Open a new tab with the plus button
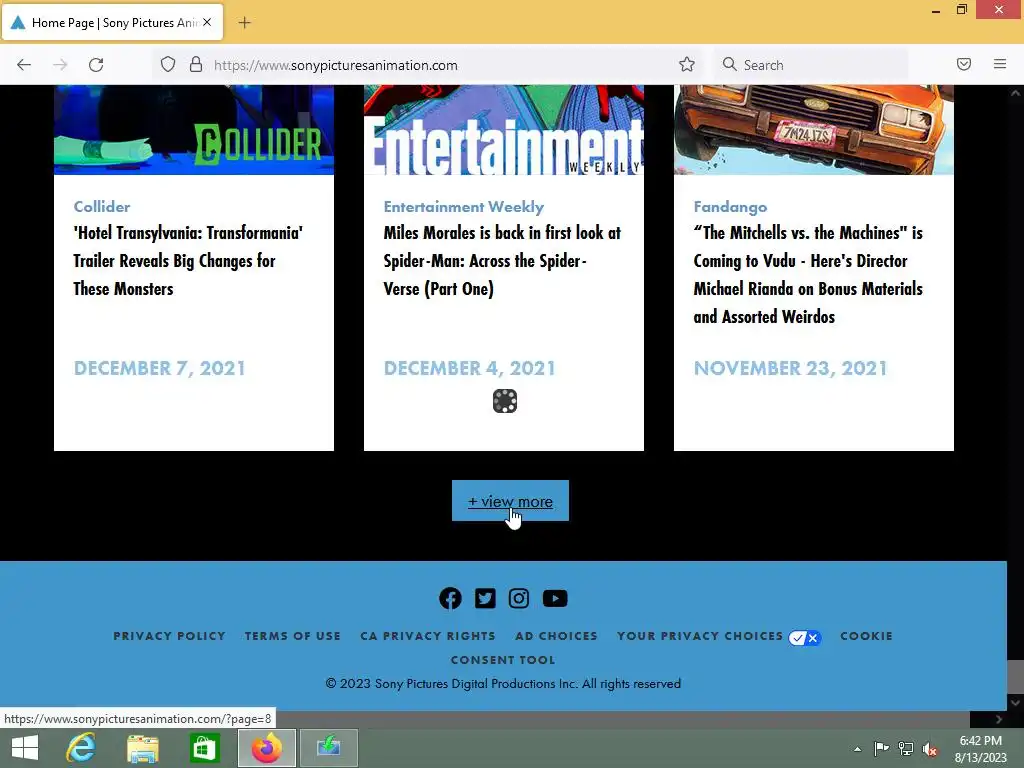This screenshot has width=1024, height=768. coord(244,23)
